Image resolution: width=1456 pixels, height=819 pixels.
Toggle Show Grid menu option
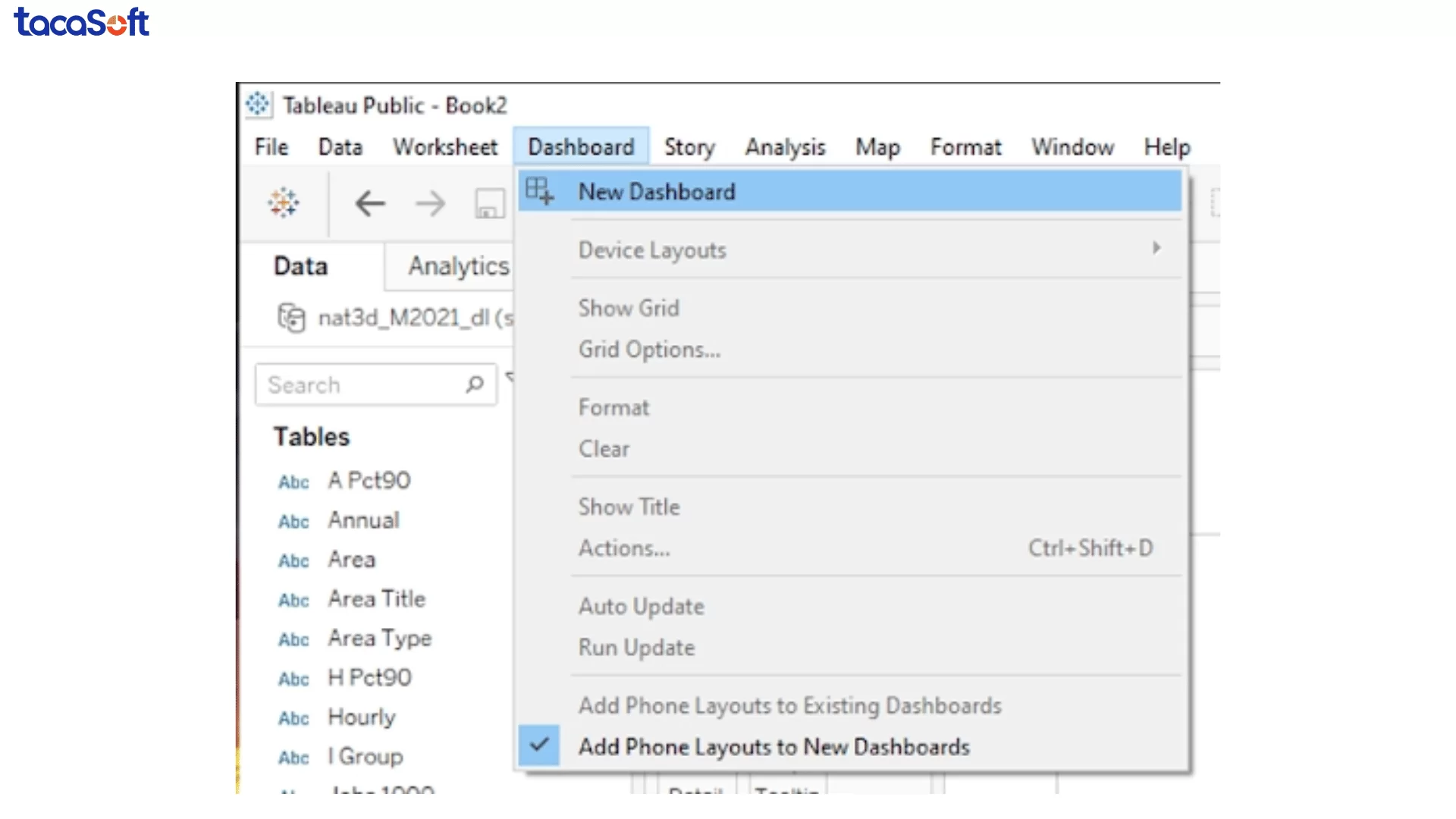629,308
